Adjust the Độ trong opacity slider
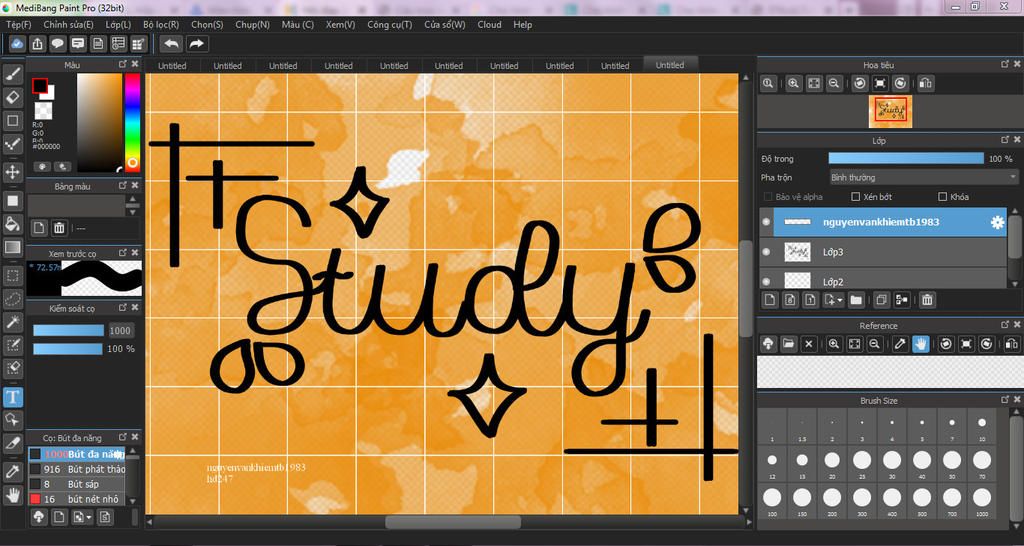 [x=906, y=159]
